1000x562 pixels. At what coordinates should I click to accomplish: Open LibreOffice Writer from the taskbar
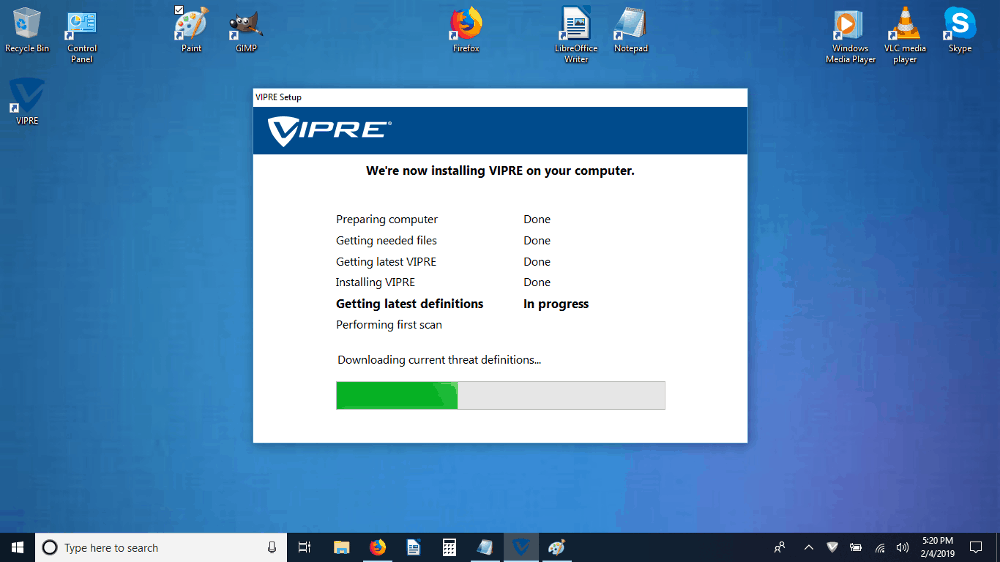click(413, 547)
